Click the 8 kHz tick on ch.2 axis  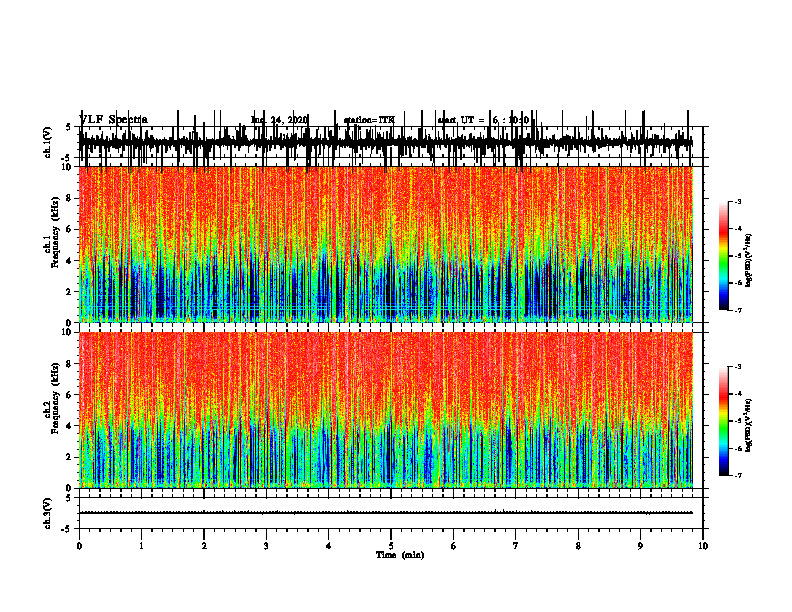tap(70, 364)
